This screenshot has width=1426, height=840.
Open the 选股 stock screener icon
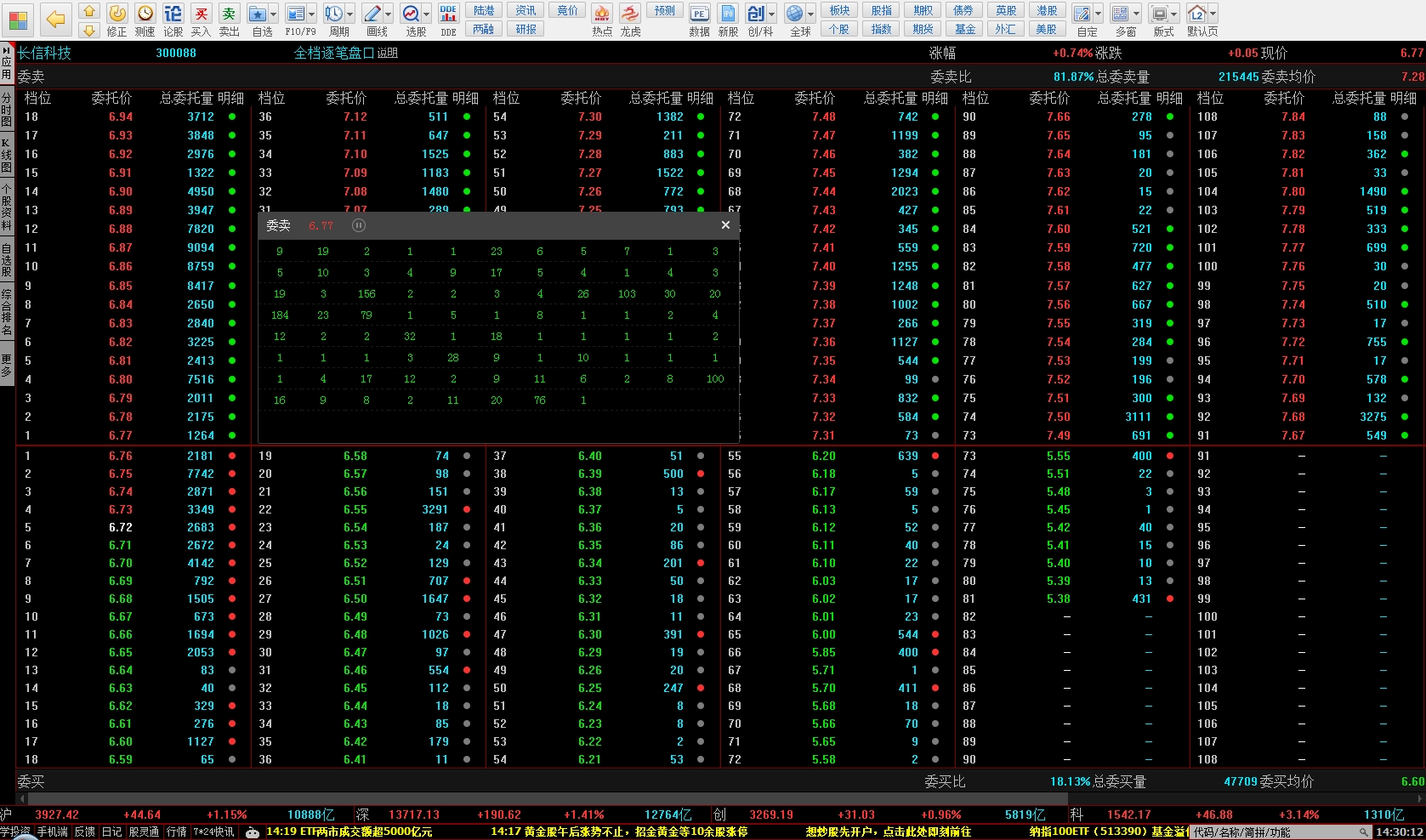(x=411, y=14)
